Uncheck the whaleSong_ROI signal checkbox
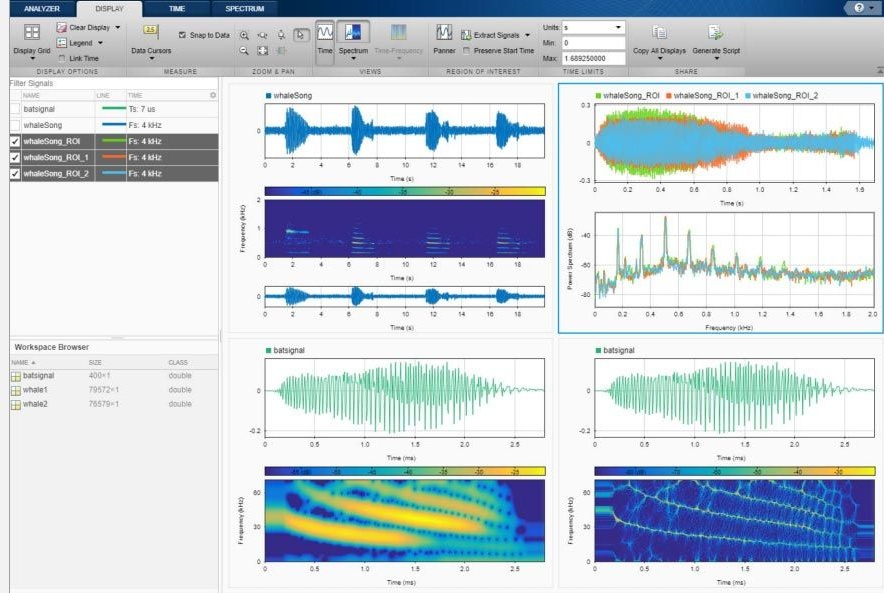Image resolution: width=884 pixels, height=593 pixels. click(15, 141)
